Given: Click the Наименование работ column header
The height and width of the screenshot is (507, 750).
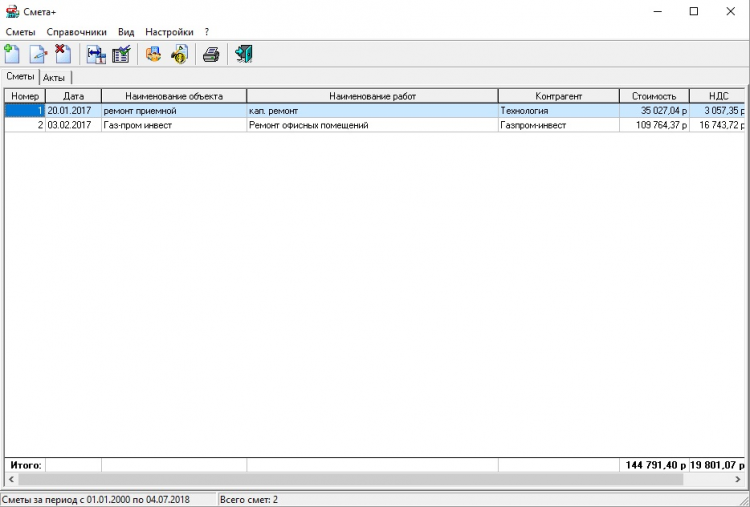Looking at the screenshot, I should pyautogui.click(x=373, y=96).
